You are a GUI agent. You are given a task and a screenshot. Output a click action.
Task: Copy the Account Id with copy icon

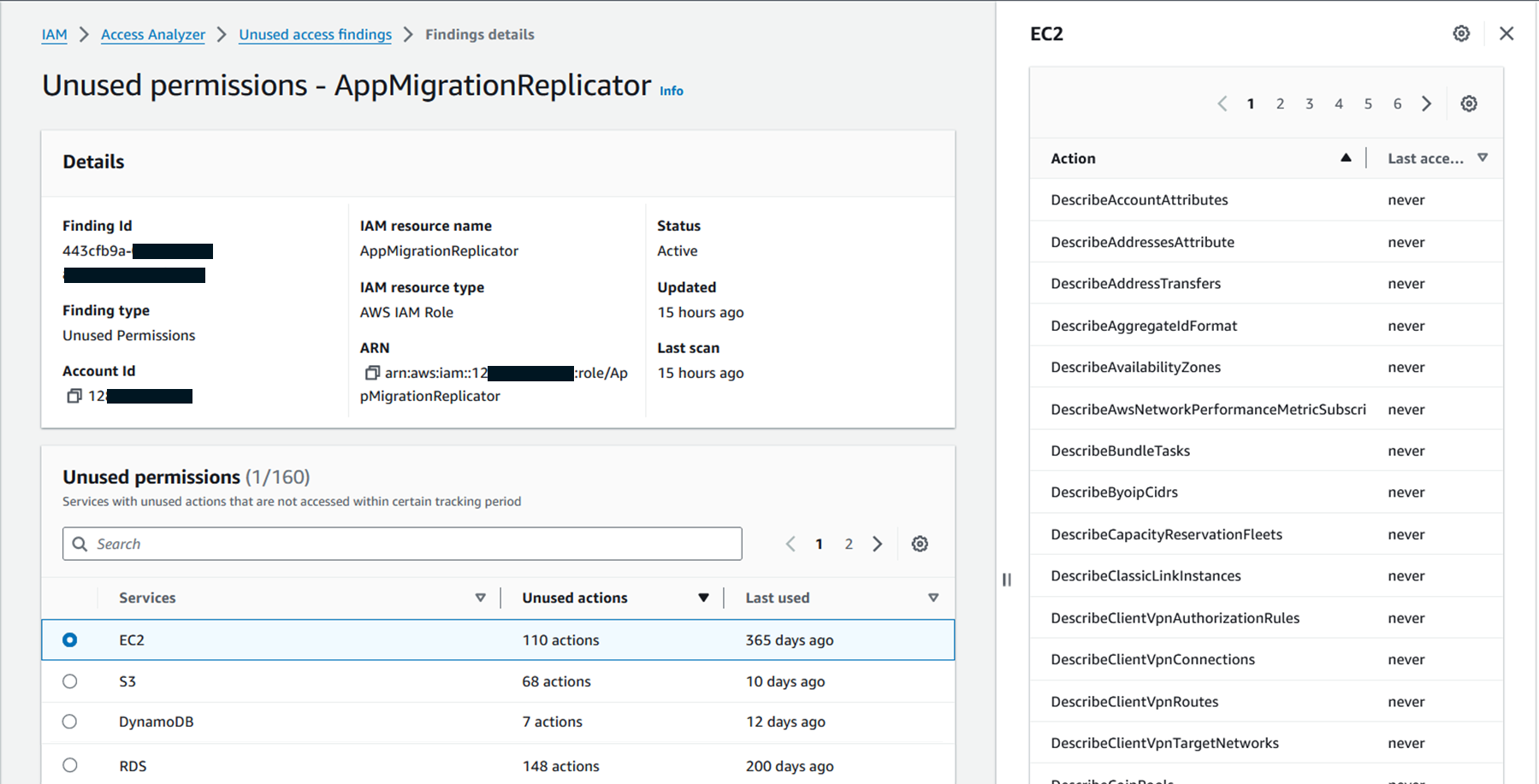(x=74, y=396)
